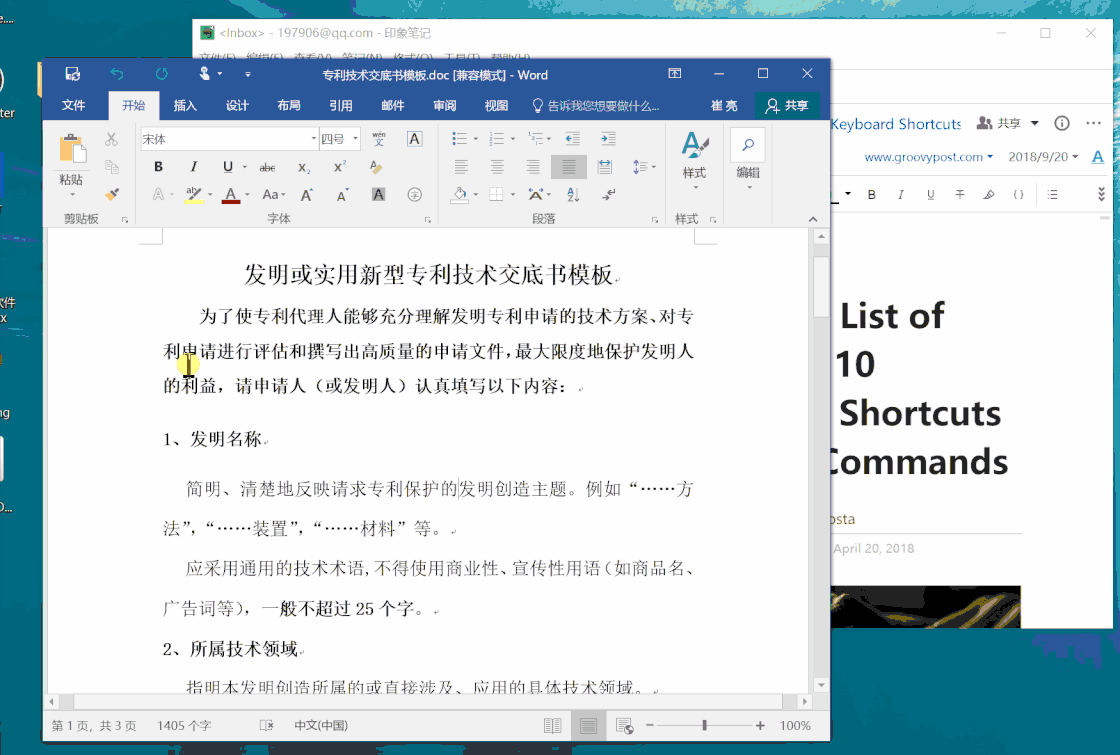The image size is (1120, 755).
Task: Click the decrease indent icon
Action: coord(572,139)
